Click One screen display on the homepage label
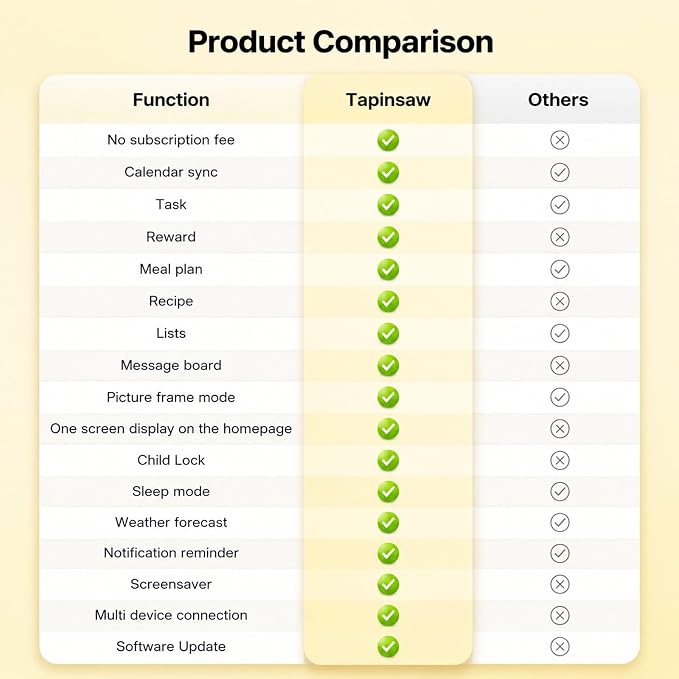Image resolution: width=679 pixels, height=679 pixels. [x=171, y=429]
